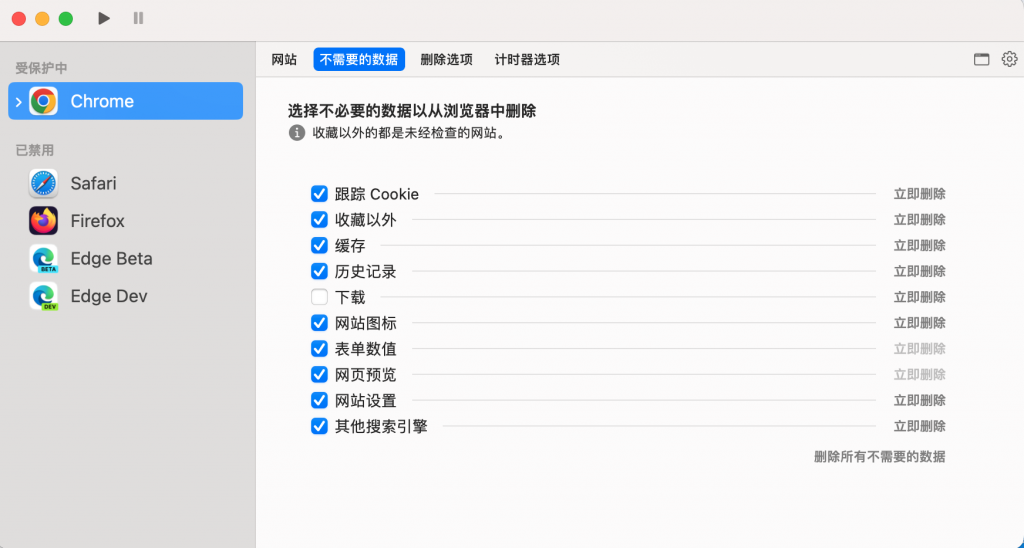Select the Safari label in 已禁用 list

click(x=93, y=184)
